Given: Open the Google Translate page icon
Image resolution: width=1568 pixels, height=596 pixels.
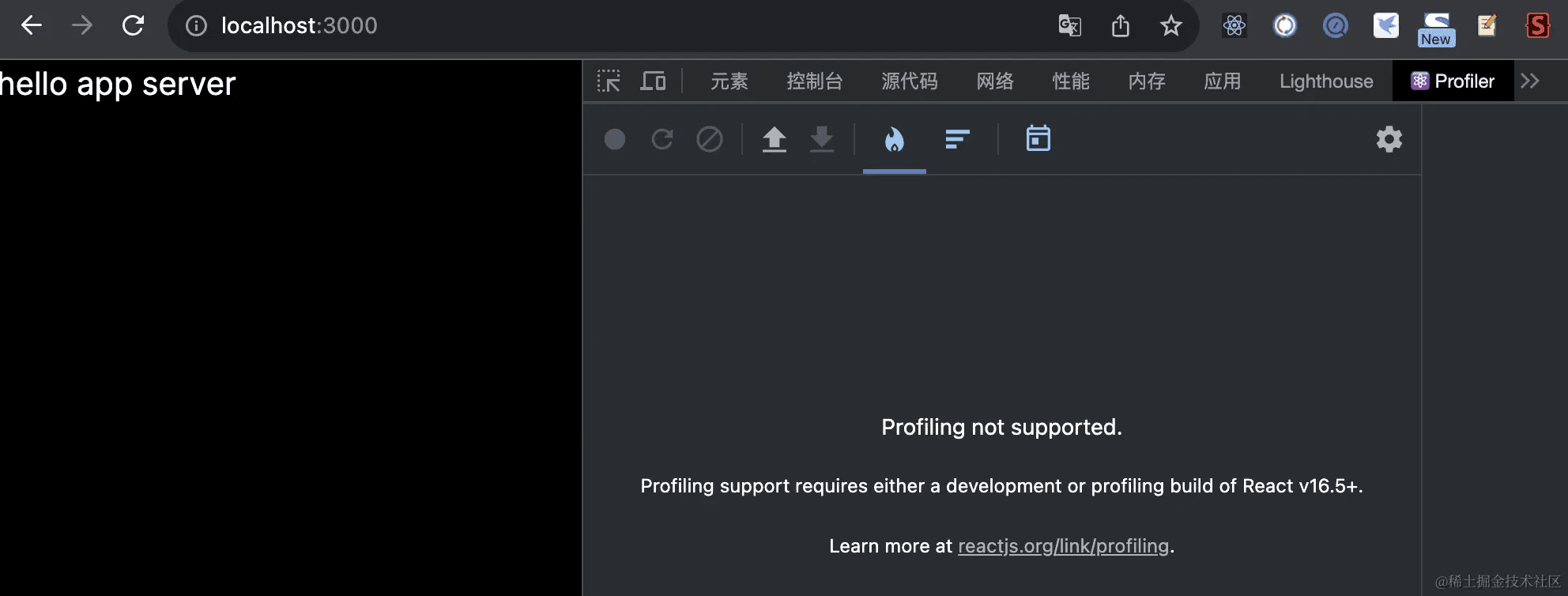Looking at the screenshot, I should pyautogui.click(x=1070, y=26).
